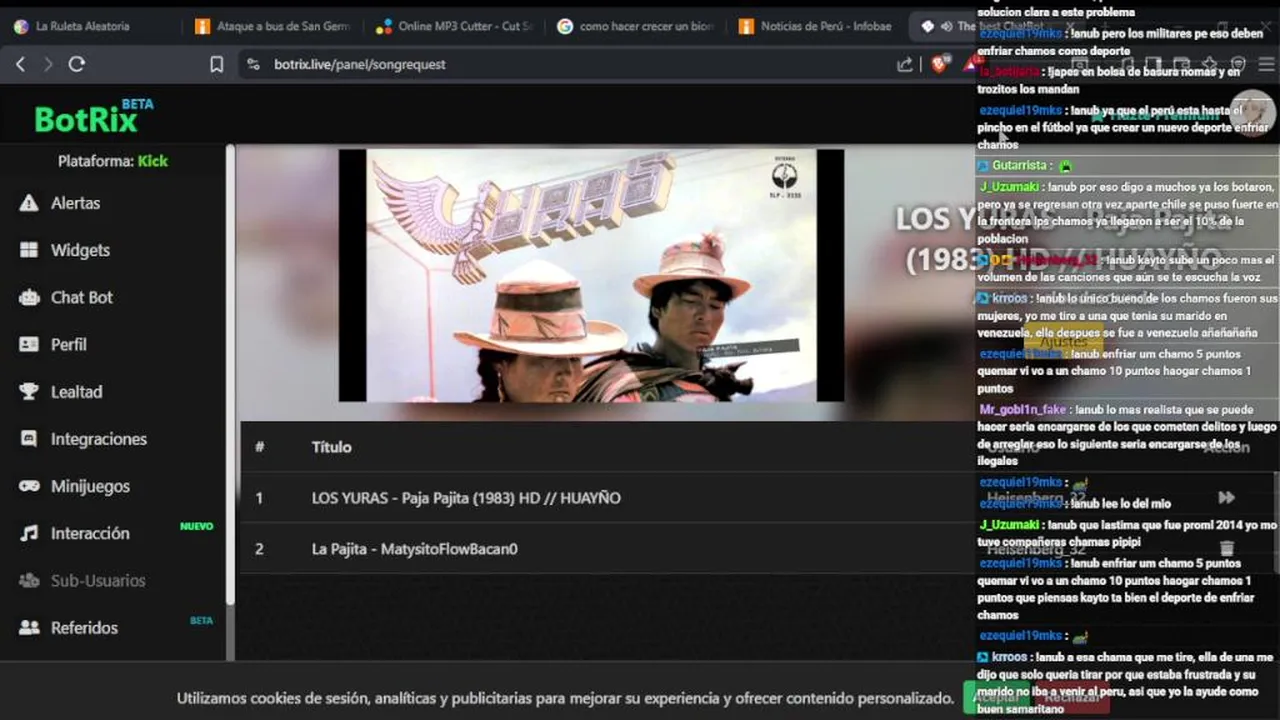
Task: Click the Los Yuras video player thumbnail
Action: point(591,275)
